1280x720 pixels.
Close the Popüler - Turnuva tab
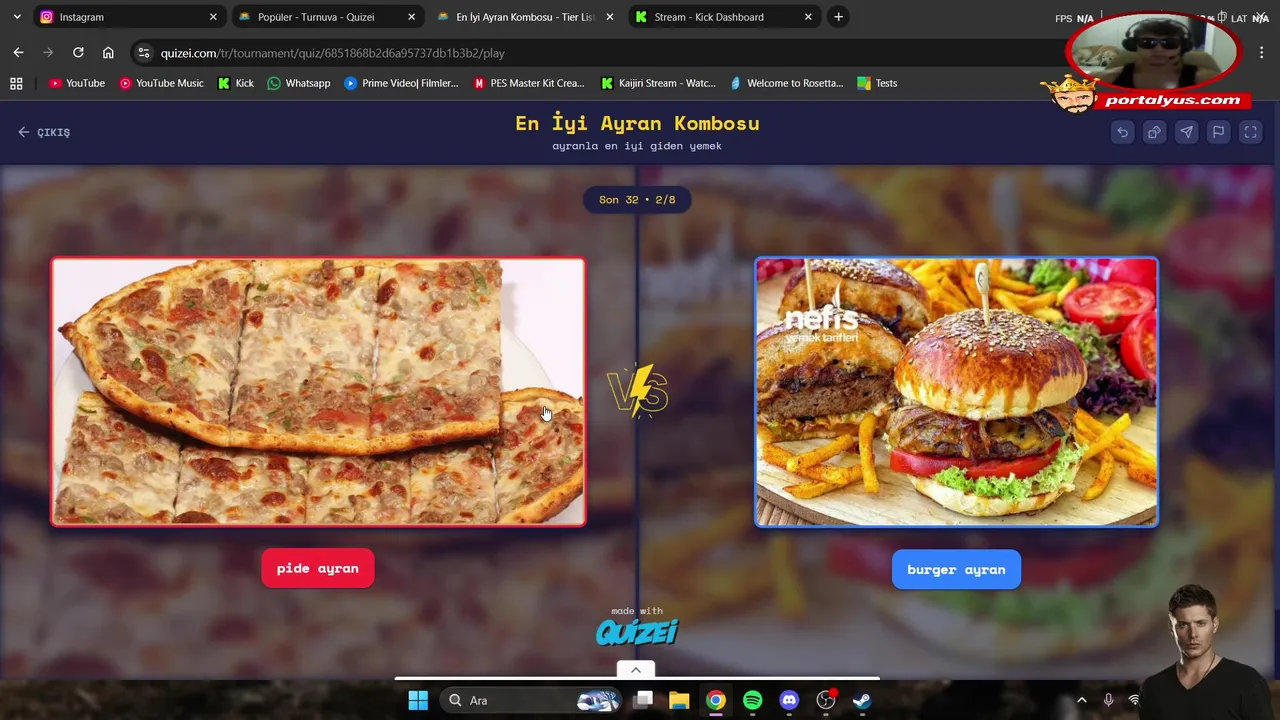[411, 17]
